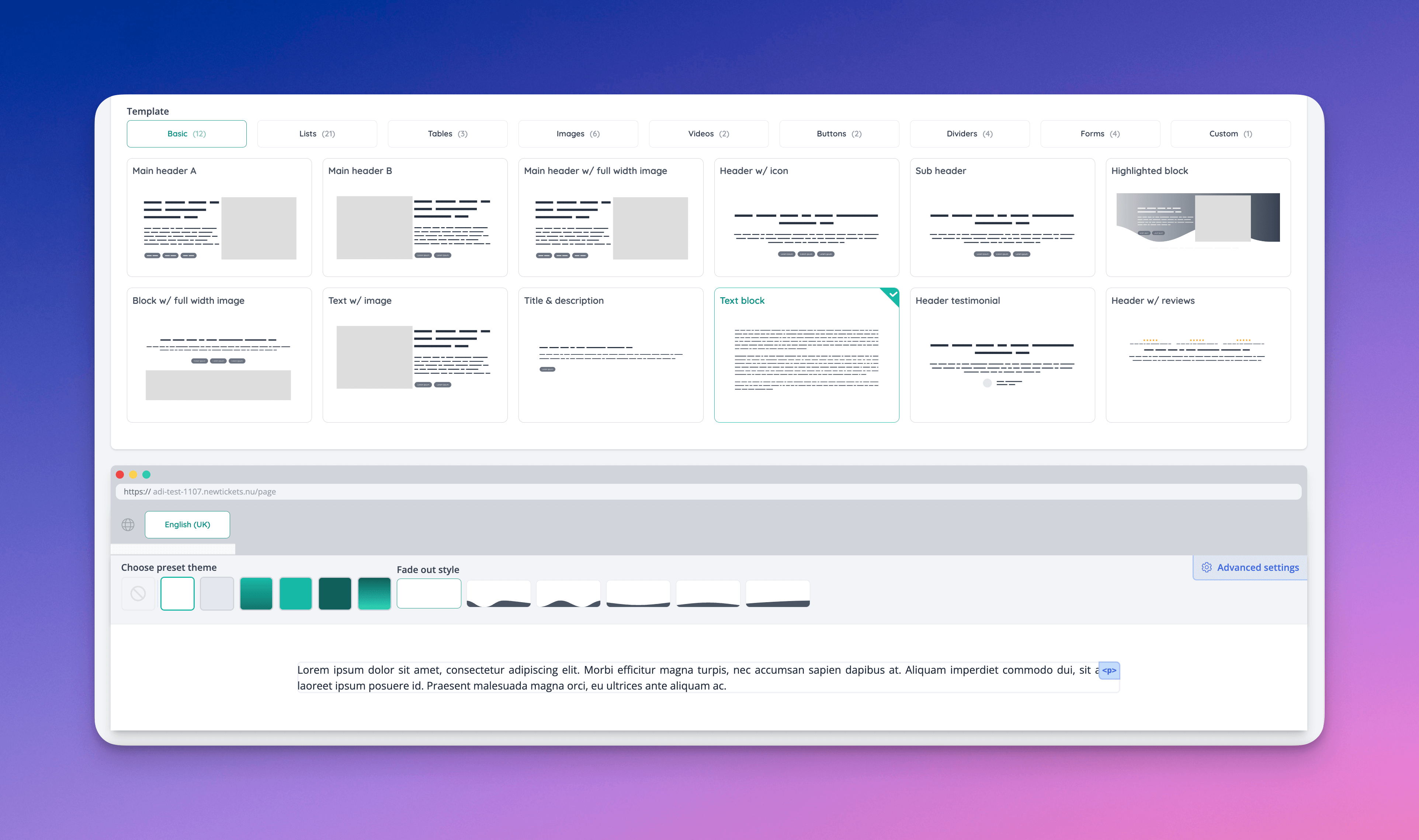
Task: Click the globe language icon
Action: pyautogui.click(x=128, y=525)
